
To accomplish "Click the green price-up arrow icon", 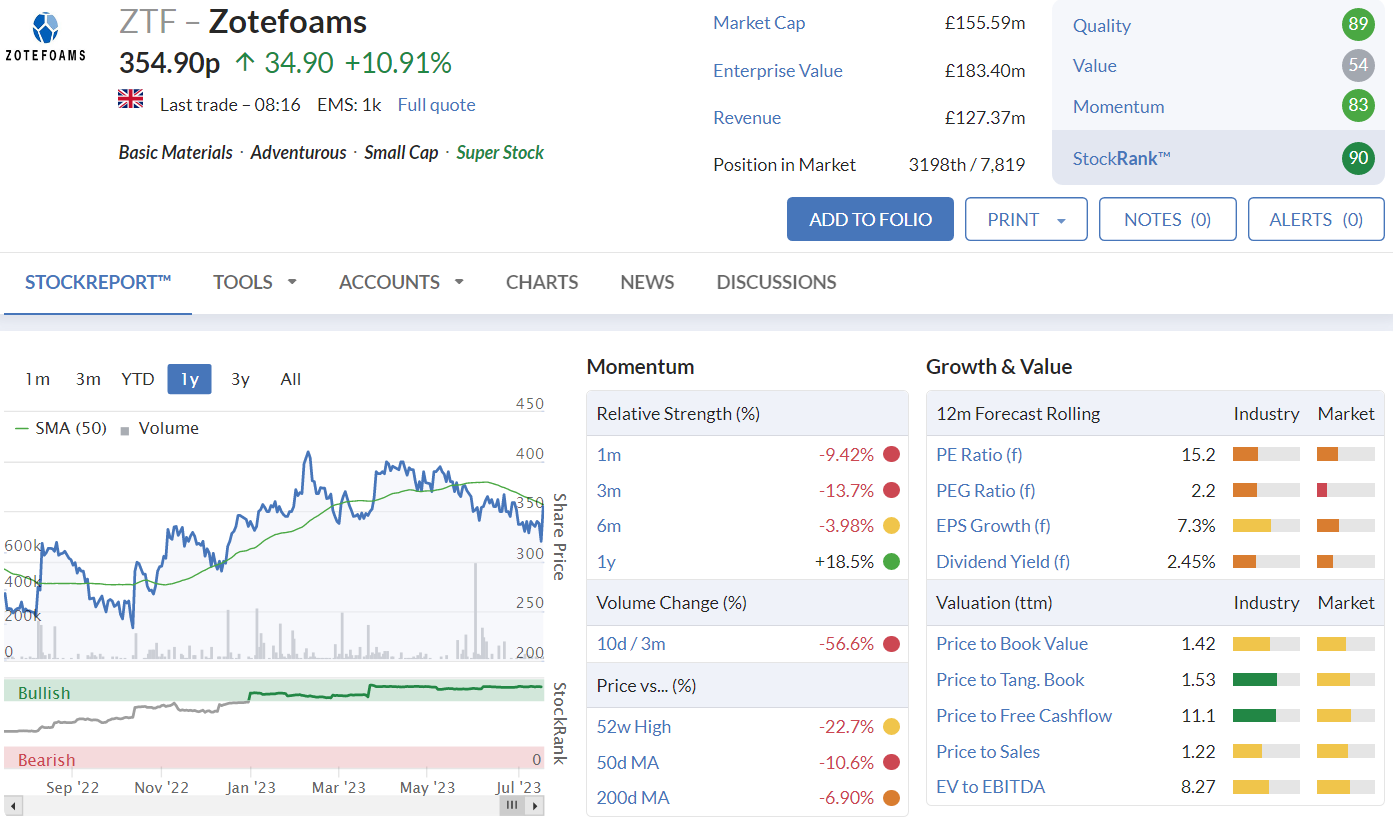I will [x=245, y=63].
